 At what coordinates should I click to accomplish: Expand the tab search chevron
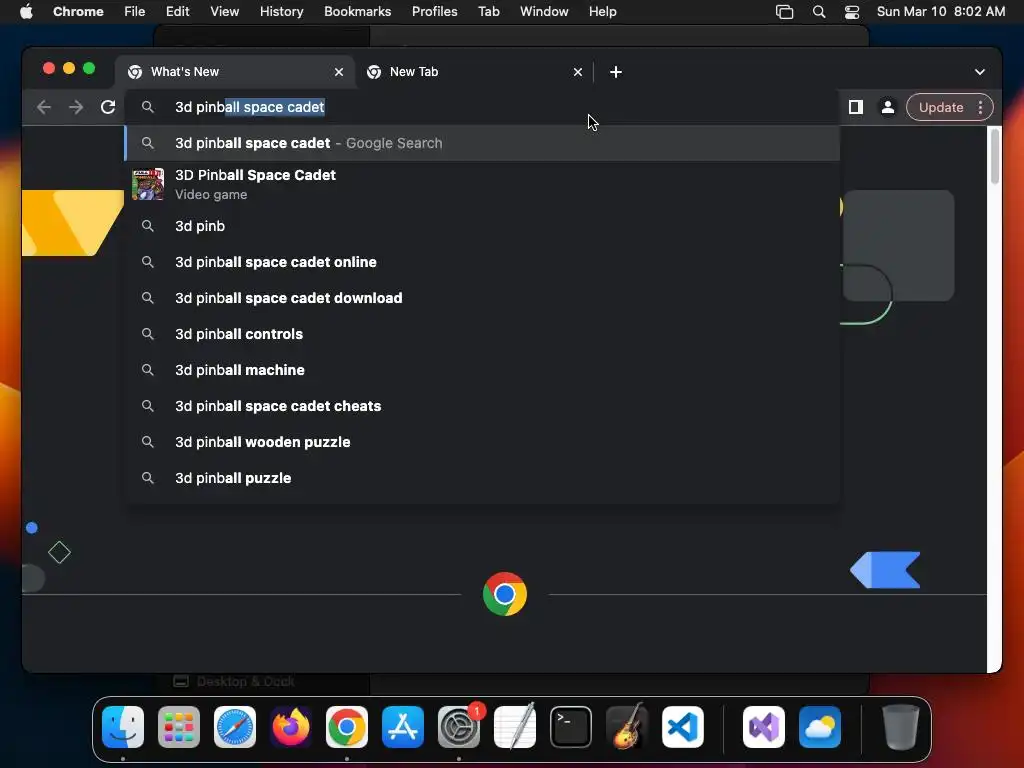(980, 72)
